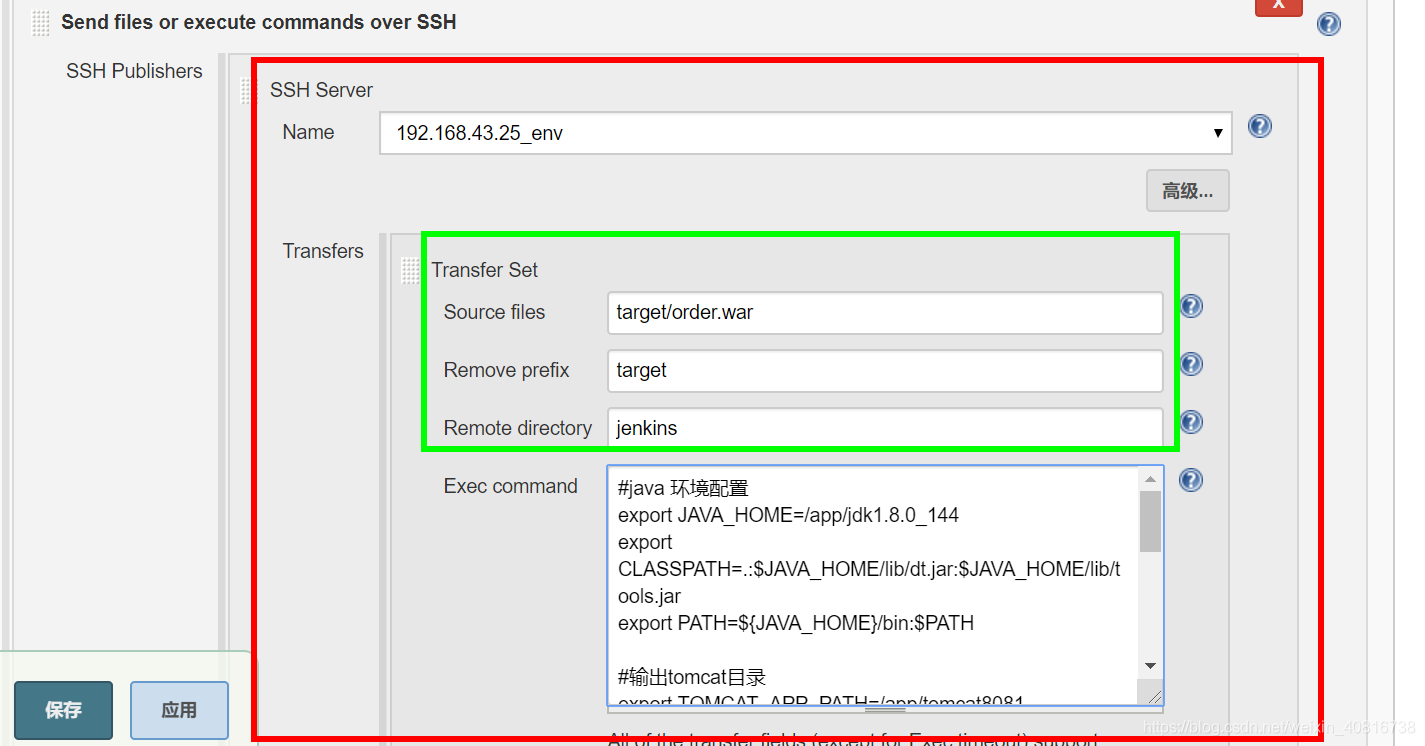Viewport: 1425px width, 746px height.
Task: Click Exec command scrollbar up arrow
Action: [1150, 479]
